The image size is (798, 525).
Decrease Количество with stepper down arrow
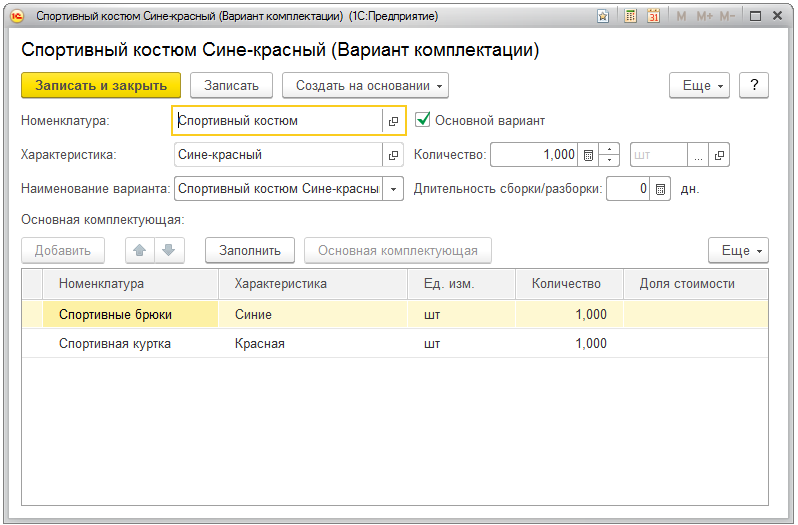[609, 161]
